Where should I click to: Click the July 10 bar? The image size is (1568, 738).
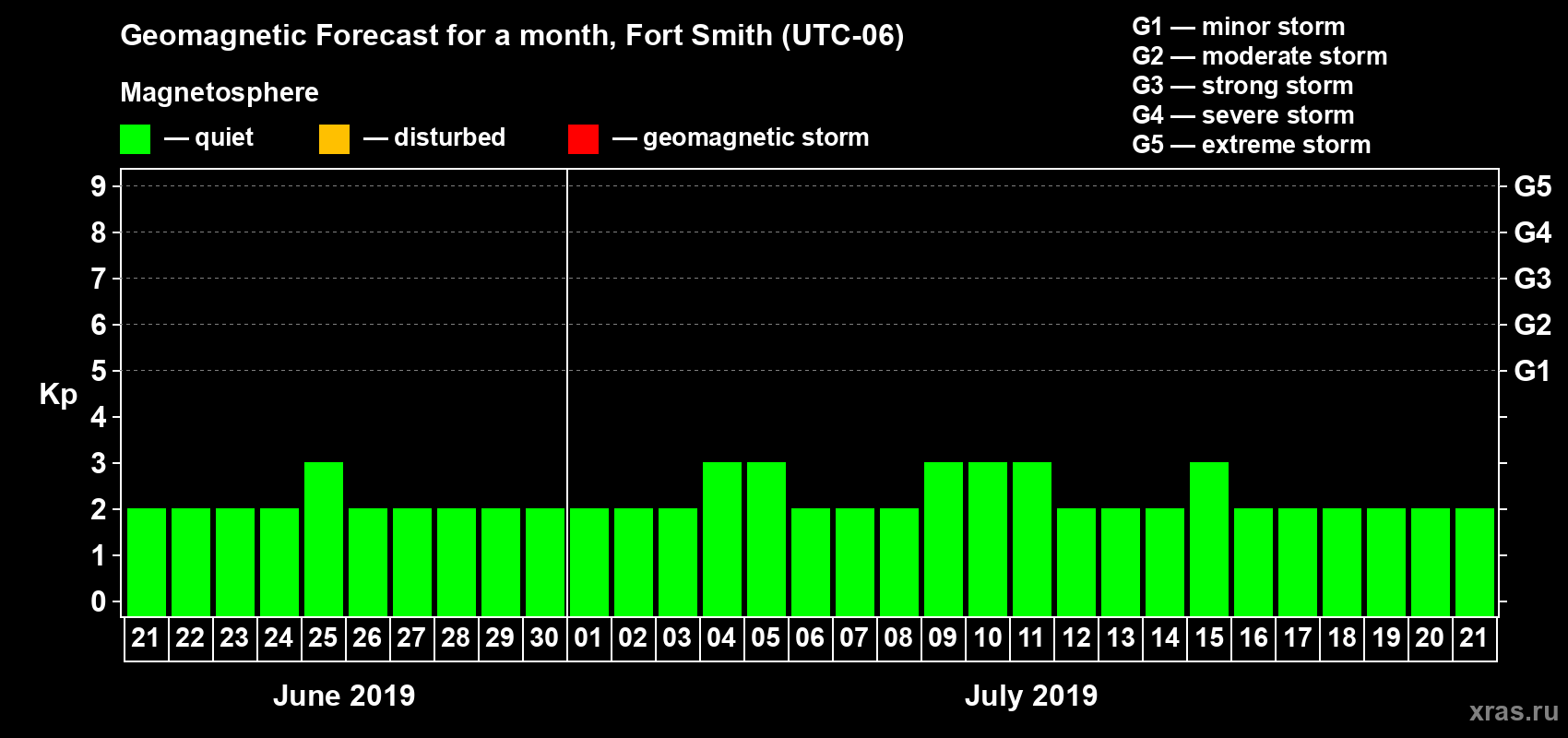point(988,539)
